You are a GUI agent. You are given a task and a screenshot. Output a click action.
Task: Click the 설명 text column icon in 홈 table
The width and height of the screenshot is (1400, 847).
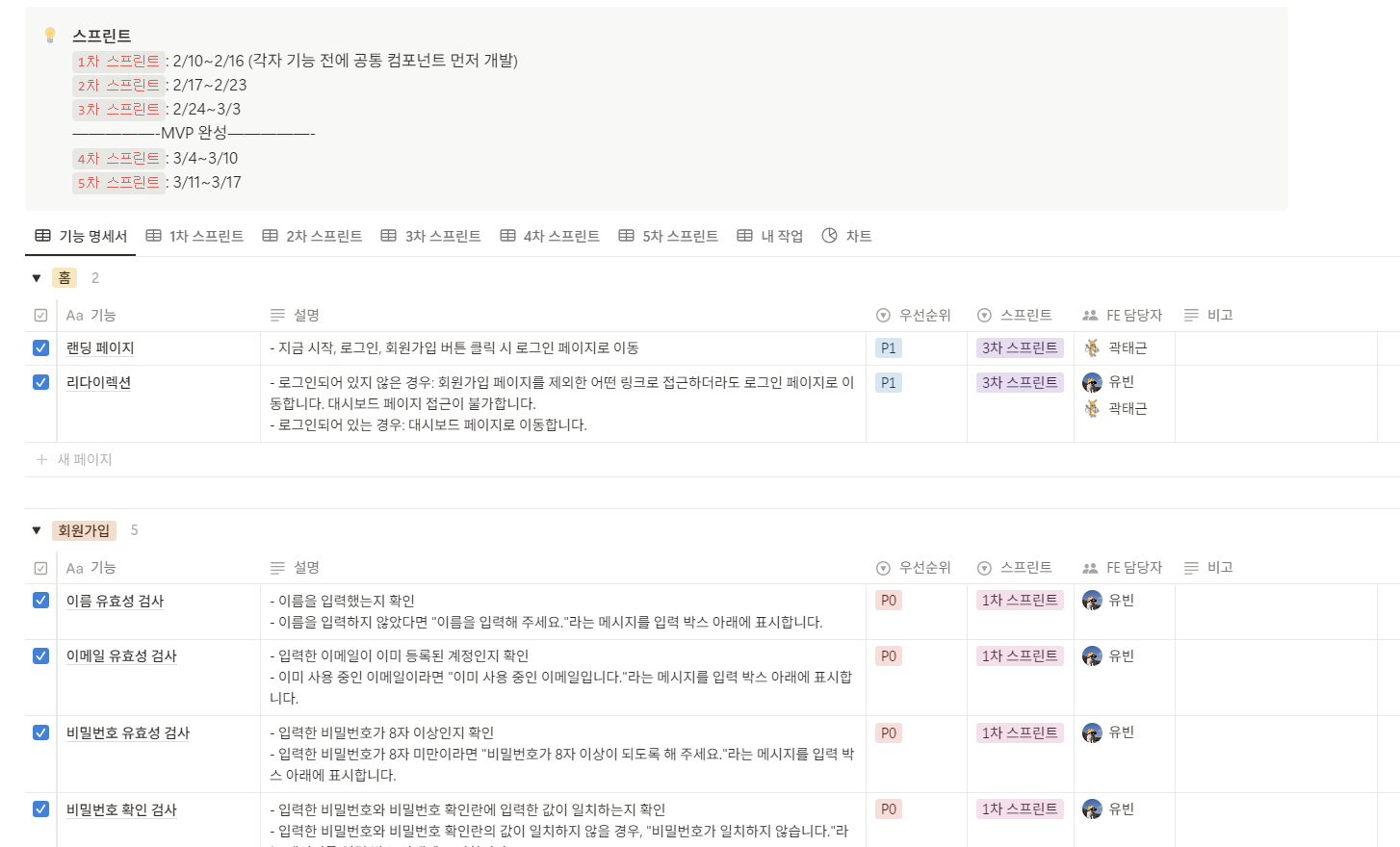coord(277,316)
